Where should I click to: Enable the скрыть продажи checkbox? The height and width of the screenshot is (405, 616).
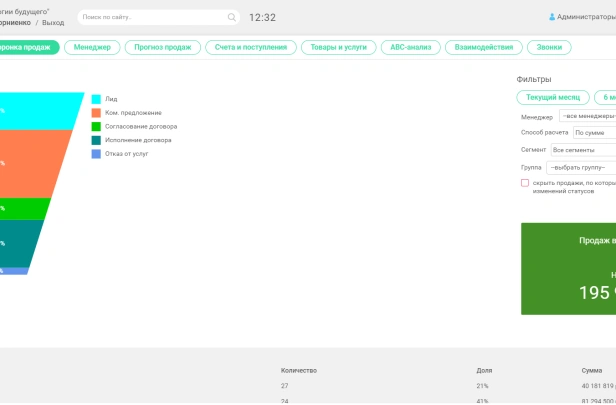click(525, 183)
